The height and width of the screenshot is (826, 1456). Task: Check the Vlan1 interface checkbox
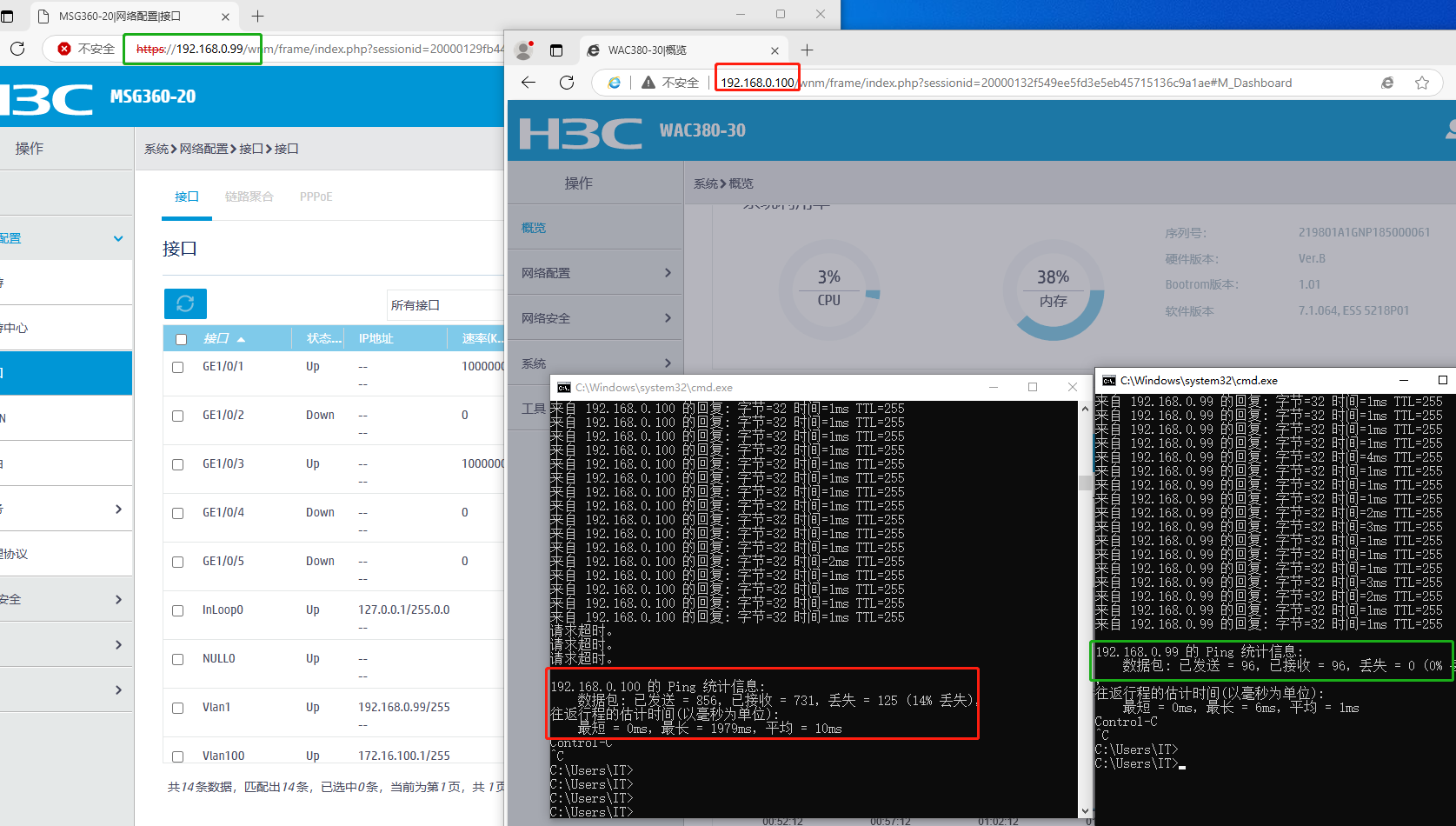click(178, 709)
